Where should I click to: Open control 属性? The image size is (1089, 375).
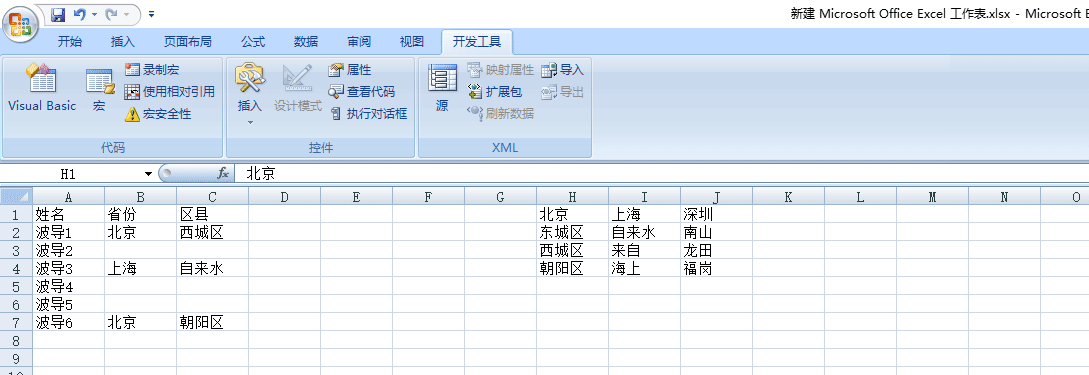[x=350, y=69]
